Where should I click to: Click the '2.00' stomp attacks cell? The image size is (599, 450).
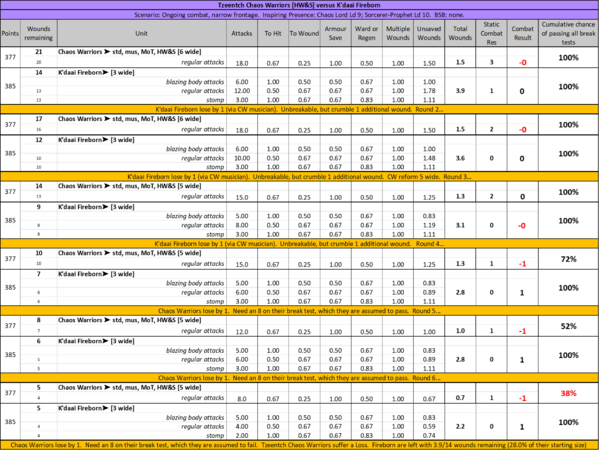[x=242, y=435]
